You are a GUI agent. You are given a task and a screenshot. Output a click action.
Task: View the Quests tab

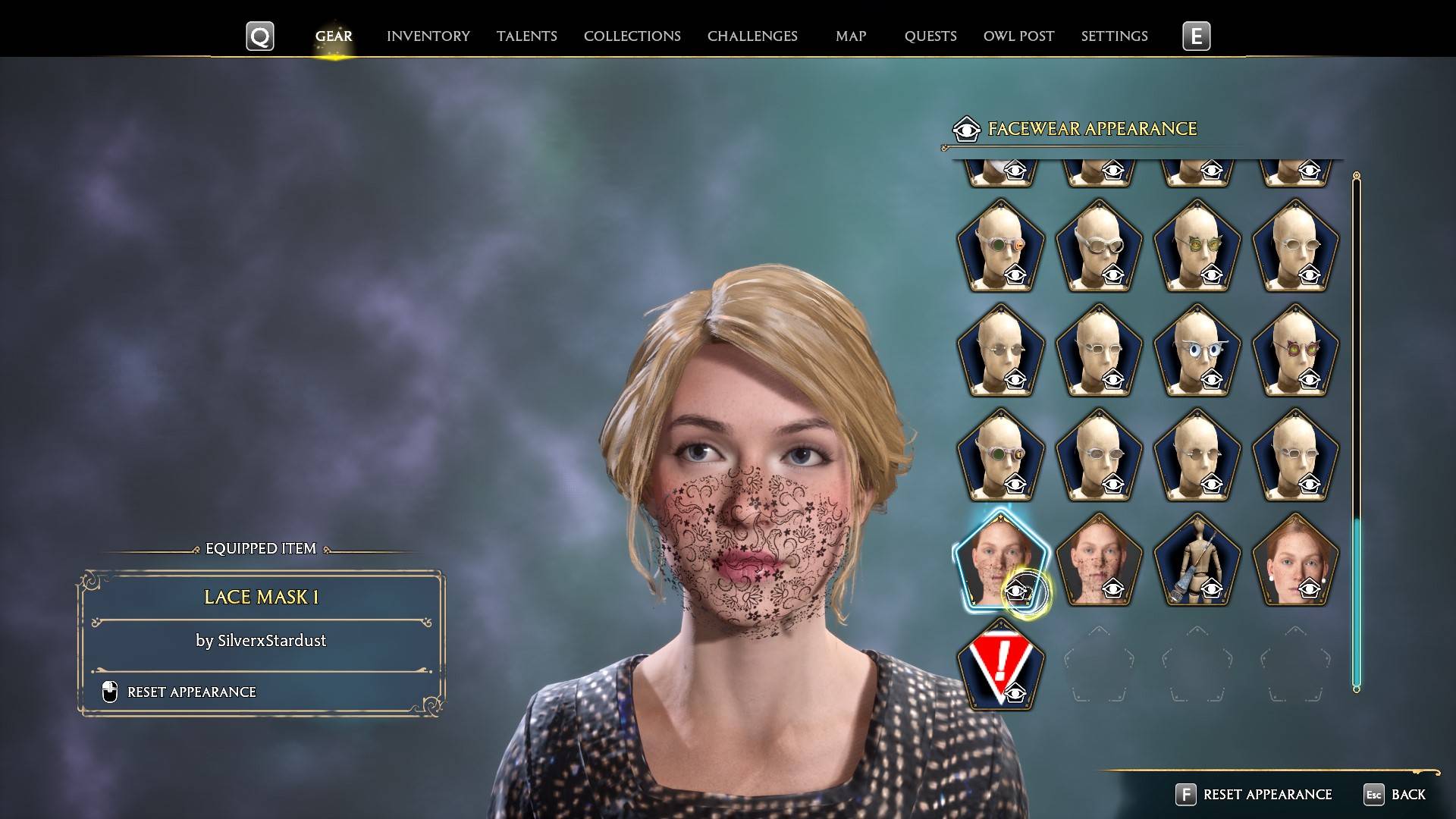[930, 36]
